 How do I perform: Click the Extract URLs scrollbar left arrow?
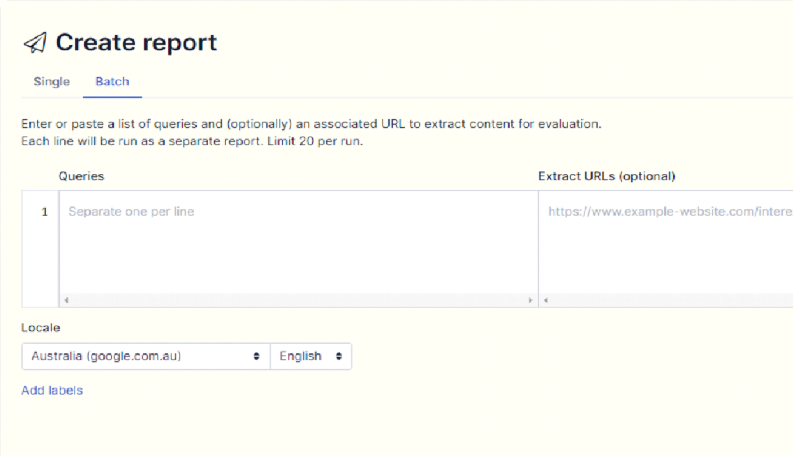coord(546,300)
